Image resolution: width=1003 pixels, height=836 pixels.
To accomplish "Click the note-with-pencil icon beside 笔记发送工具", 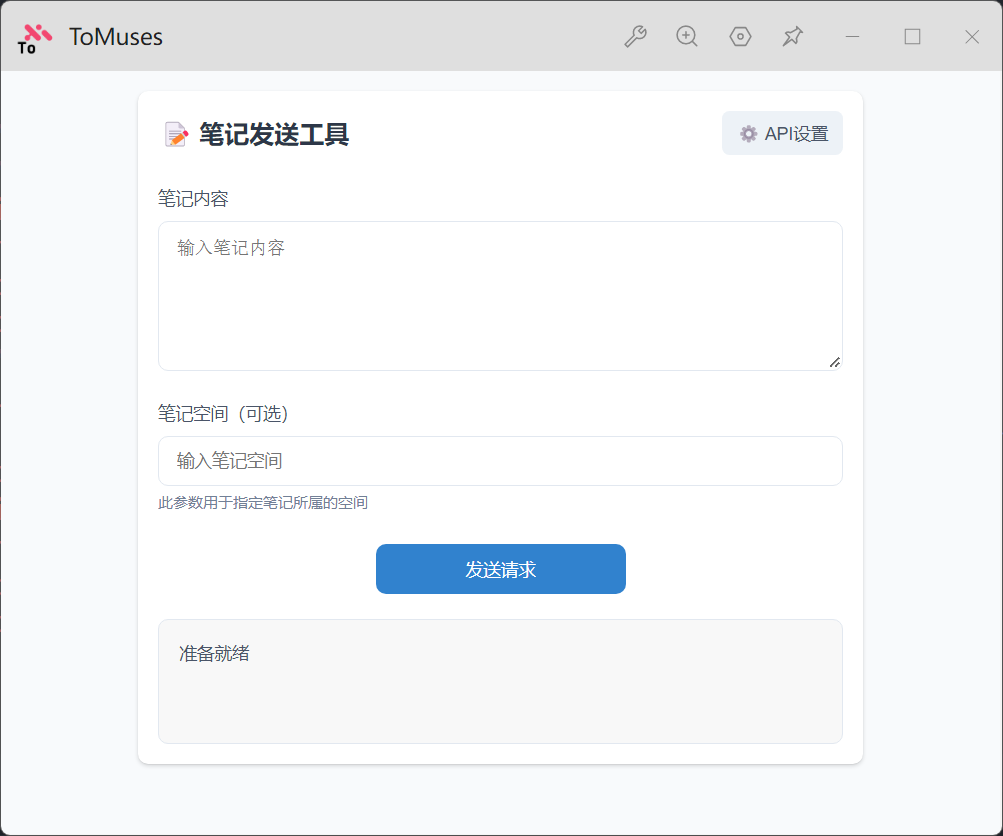I will click(176, 134).
